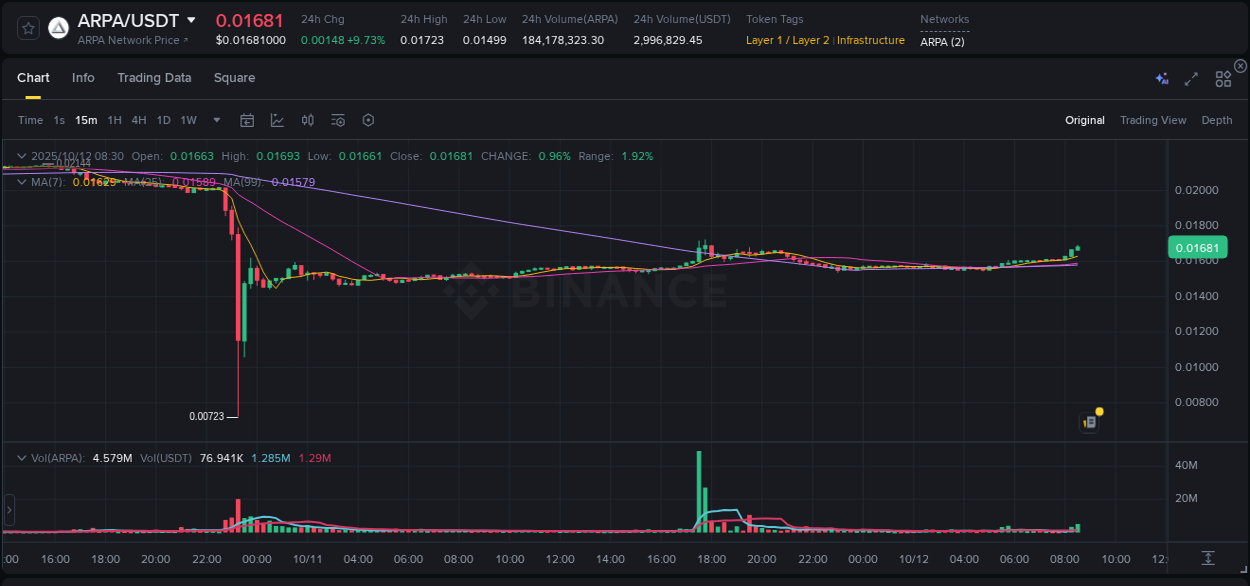Viewport: 1250px width, 586px height.
Task: Collapse the OHLC info row chevron
Action: [21, 156]
